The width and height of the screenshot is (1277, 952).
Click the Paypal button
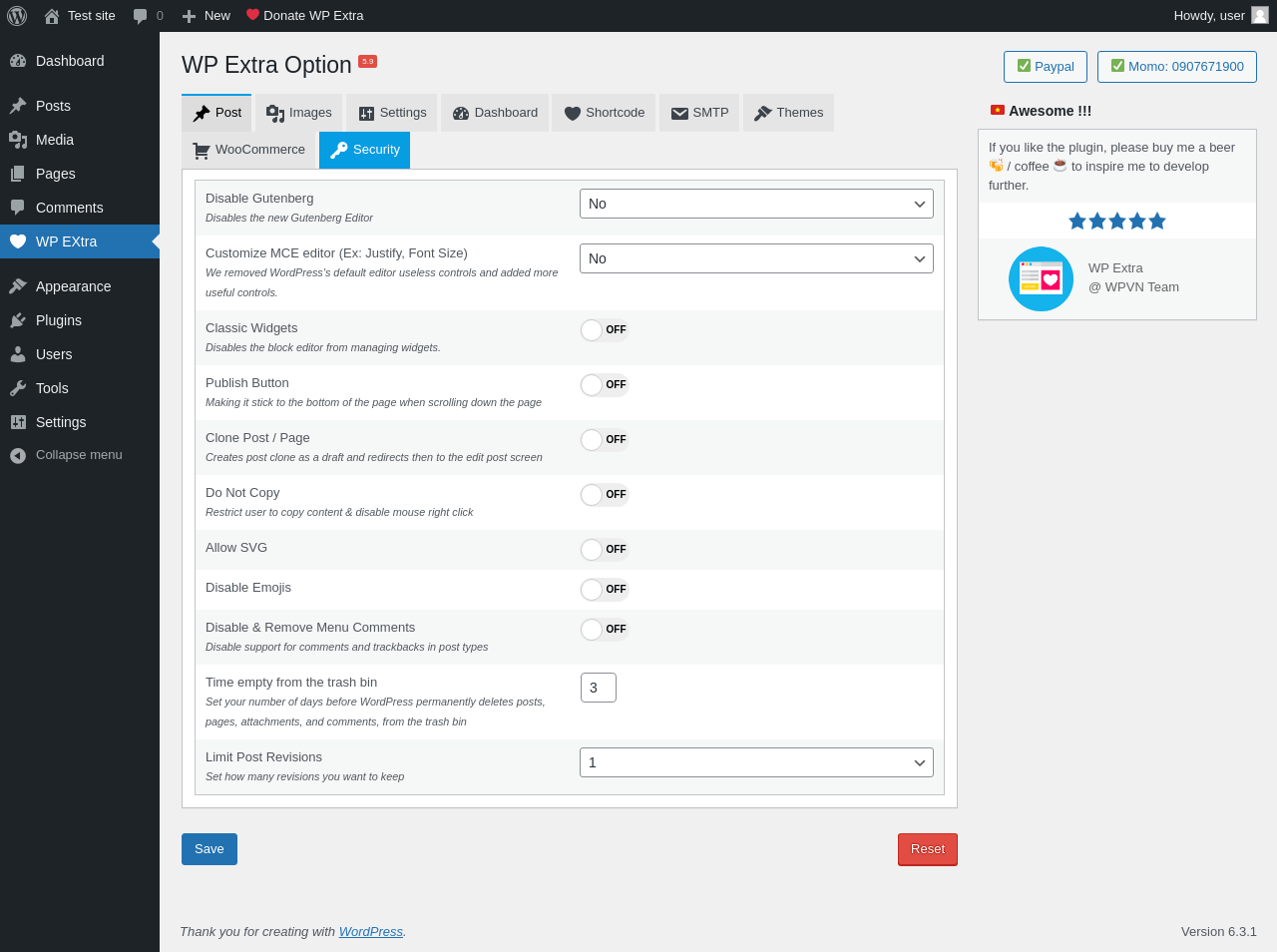point(1046,67)
